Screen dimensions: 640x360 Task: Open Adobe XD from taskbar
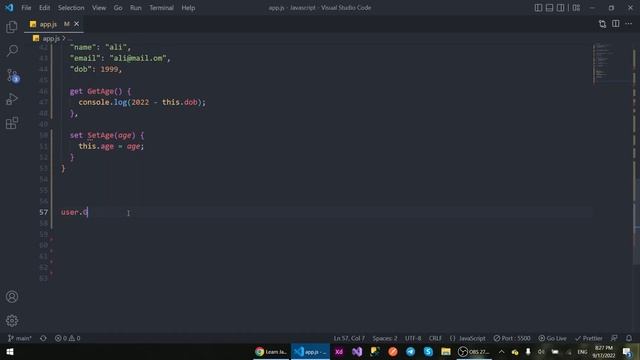339,352
